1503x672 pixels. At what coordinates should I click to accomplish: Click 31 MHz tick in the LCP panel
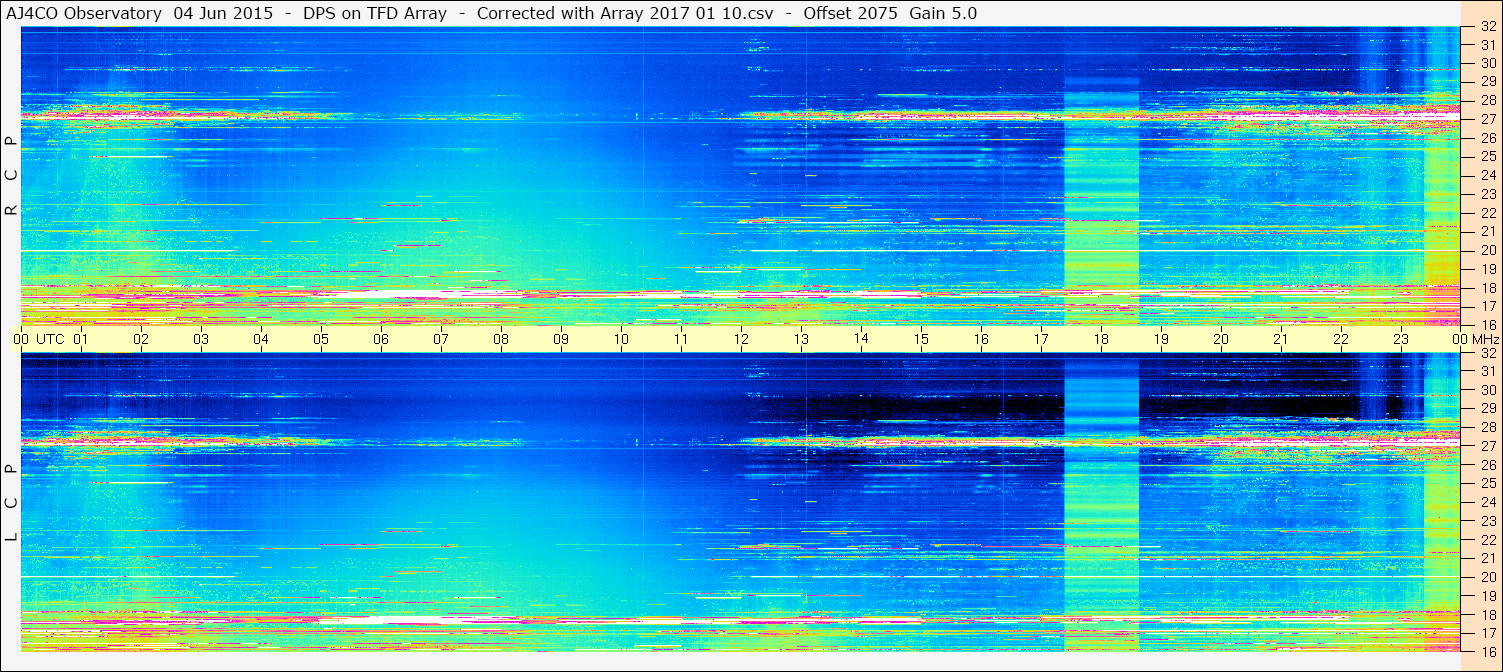pyautogui.click(x=1487, y=371)
